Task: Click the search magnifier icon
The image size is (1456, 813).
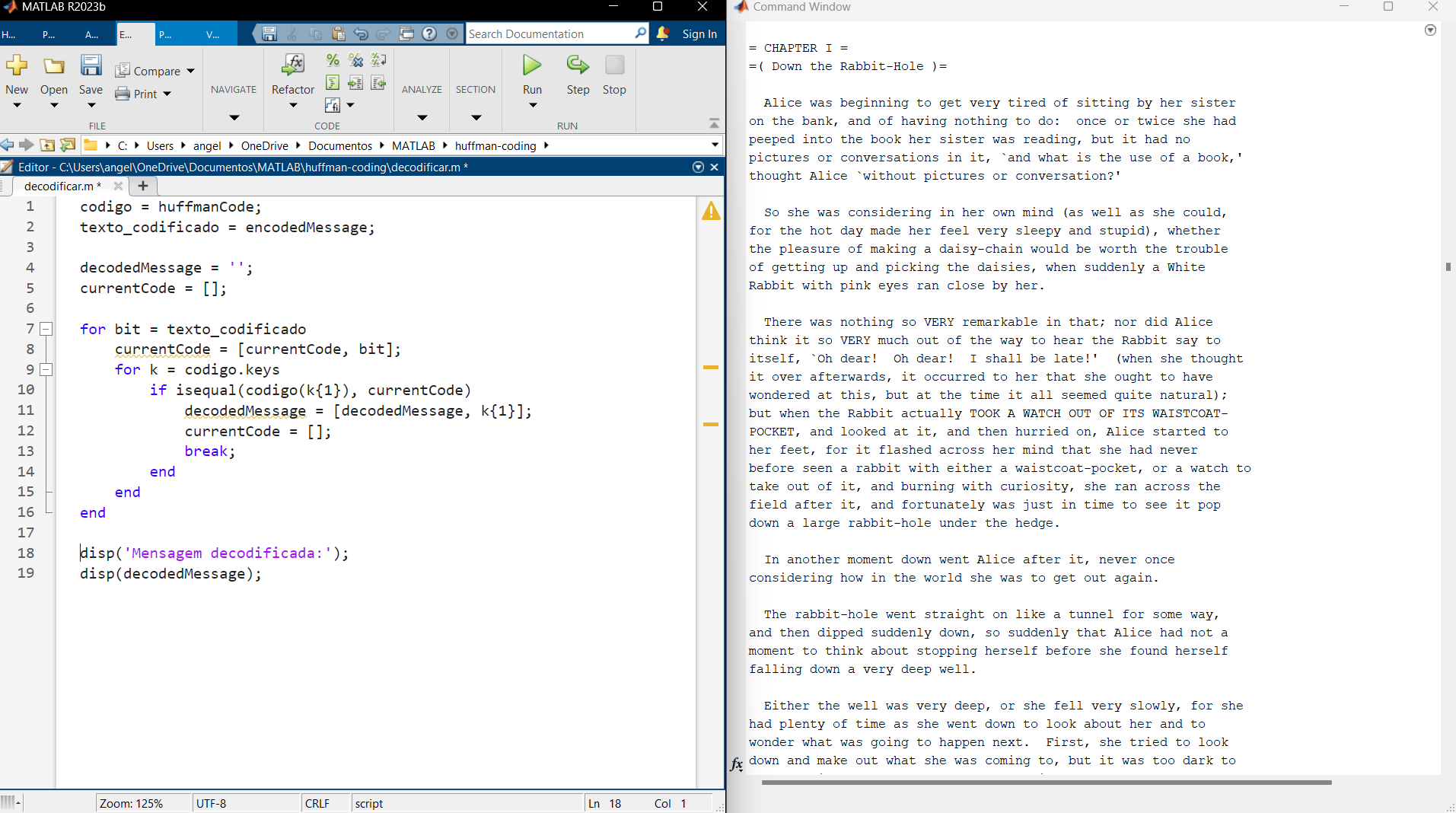Action: coord(640,33)
